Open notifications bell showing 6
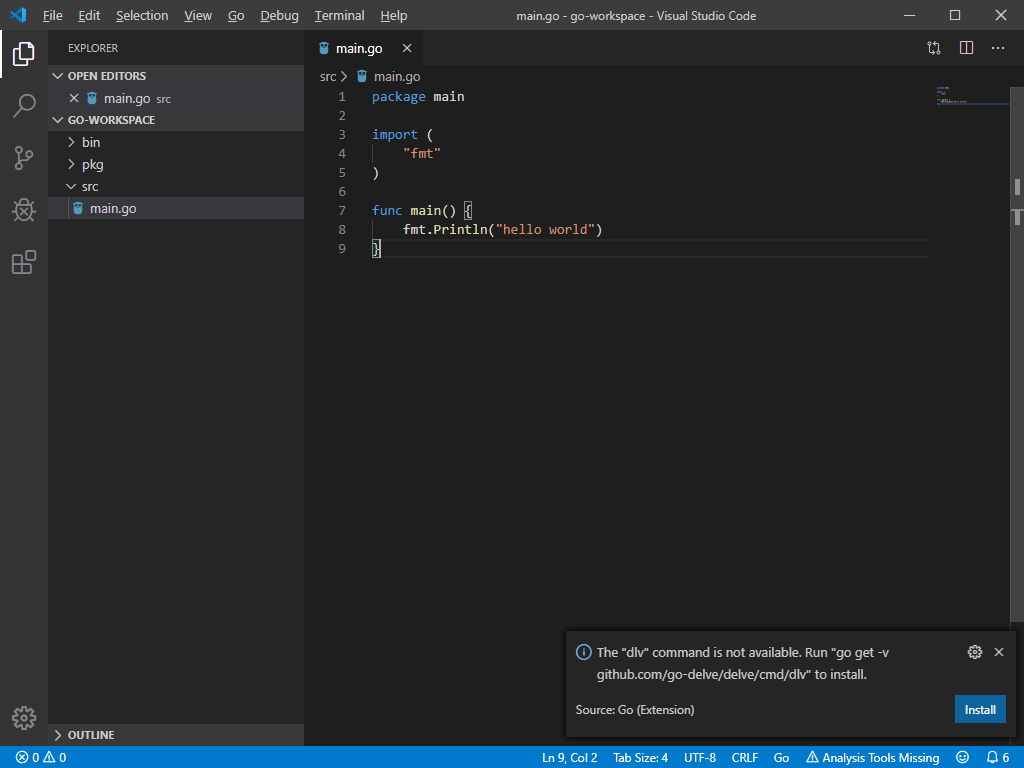Image resolution: width=1024 pixels, height=768 pixels. pos(998,758)
